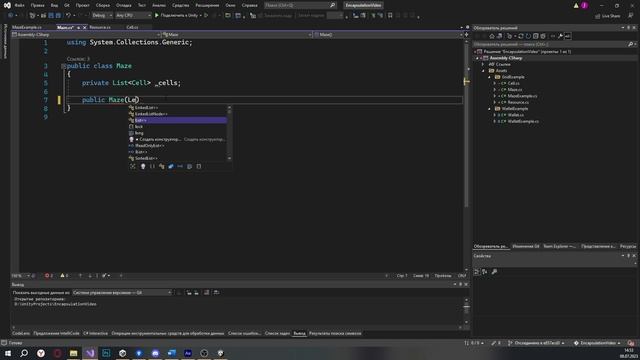Toggle the blue structure filter in IntelliSense
The image size is (640, 360).
click(x=171, y=167)
